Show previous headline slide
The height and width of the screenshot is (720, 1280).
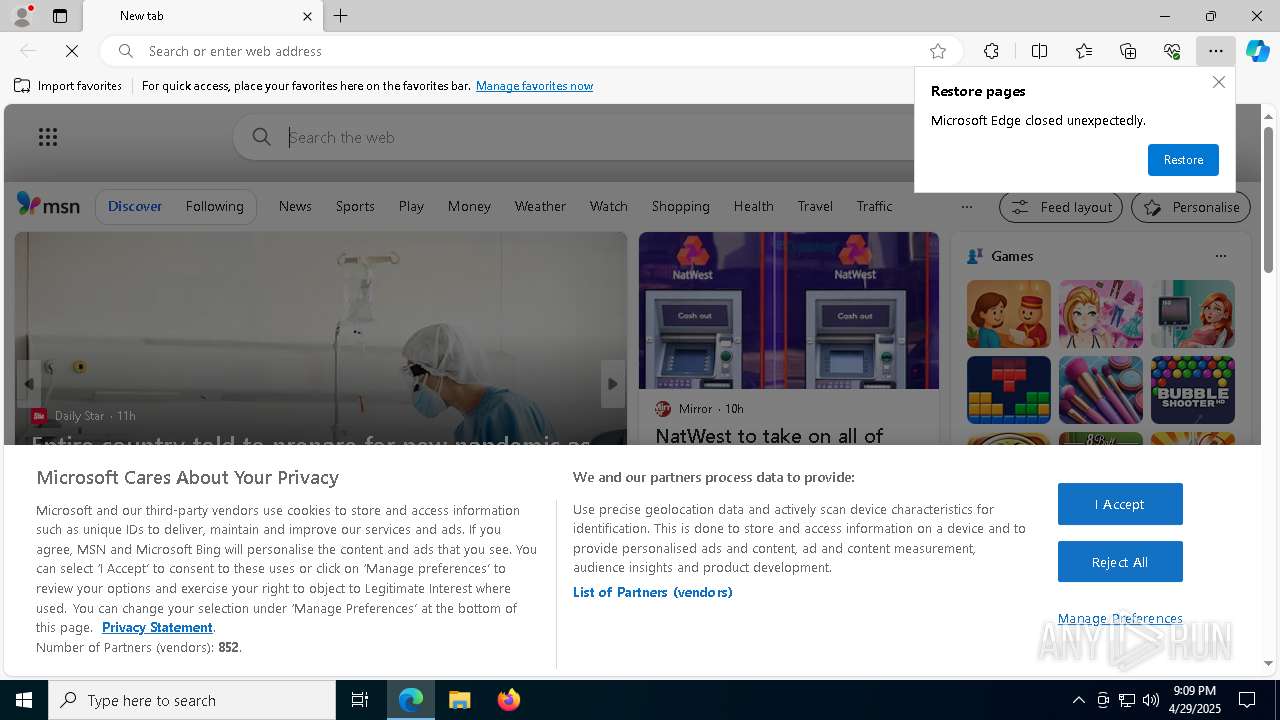(x=28, y=383)
